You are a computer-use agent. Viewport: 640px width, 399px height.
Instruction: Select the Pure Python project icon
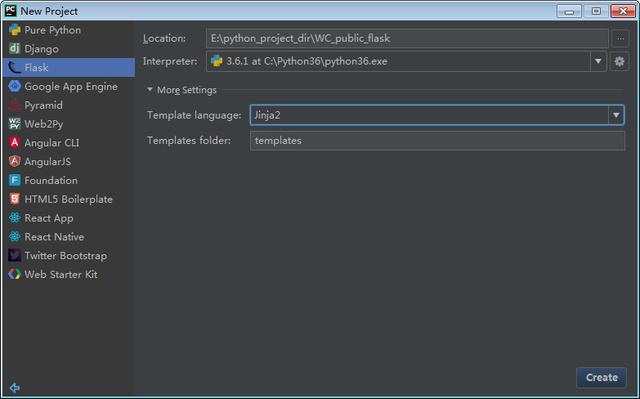tap(15, 30)
